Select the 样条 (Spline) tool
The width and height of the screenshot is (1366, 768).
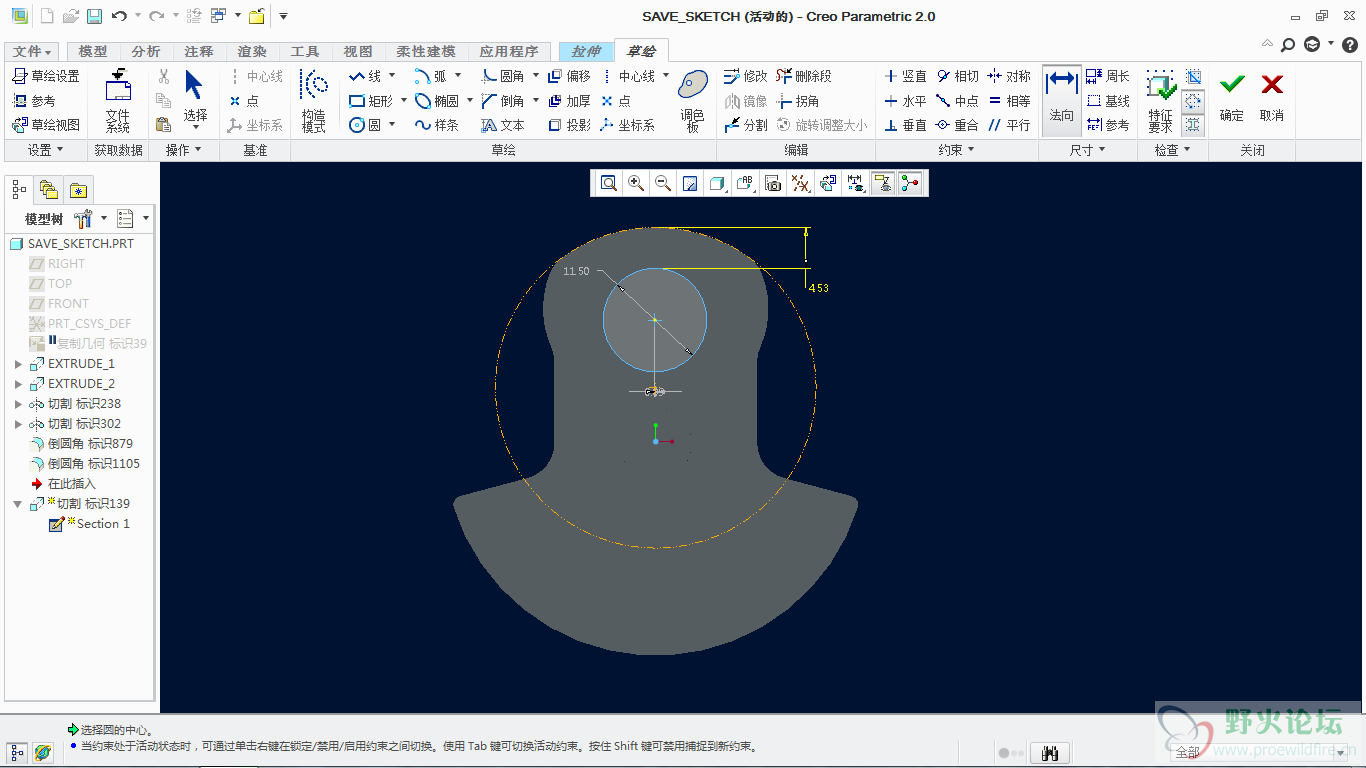coord(437,125)
